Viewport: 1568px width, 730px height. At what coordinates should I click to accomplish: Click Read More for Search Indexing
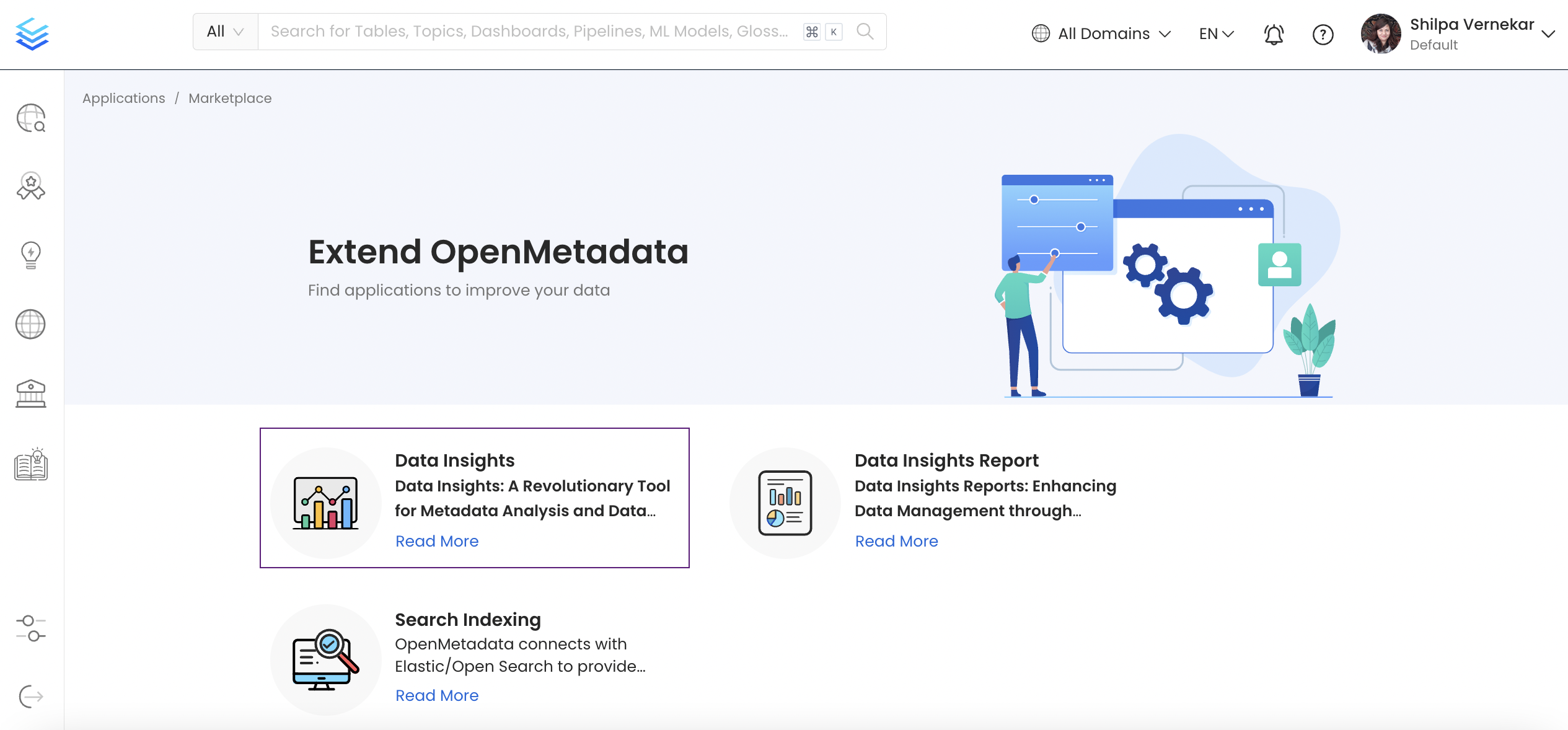tap(436, 695)
